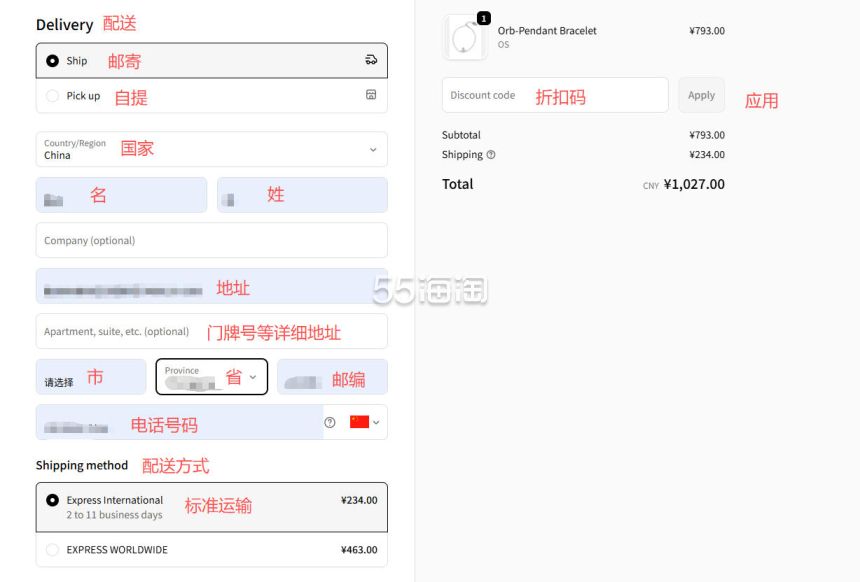Click the Orb-Pendant Bracelet thumbnail
Image resolution: width=860 pixels, height=582 pixels.
pyautogui.click(x=464, y=37)
